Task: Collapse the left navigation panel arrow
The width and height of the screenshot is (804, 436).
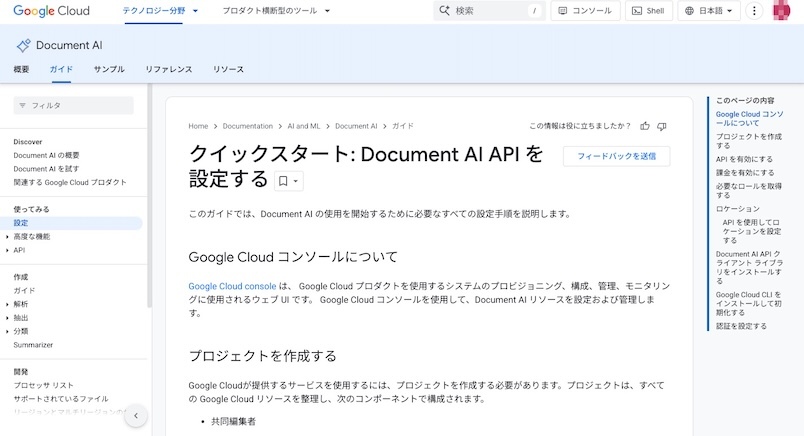Action: point(136,416)
